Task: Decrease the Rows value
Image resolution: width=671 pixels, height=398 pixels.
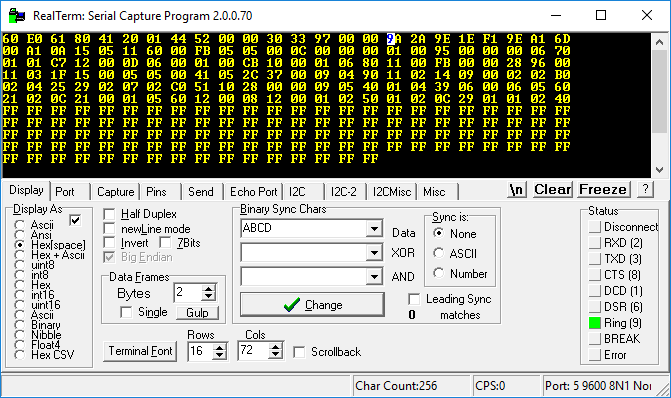Action: (x=220, y=355)
